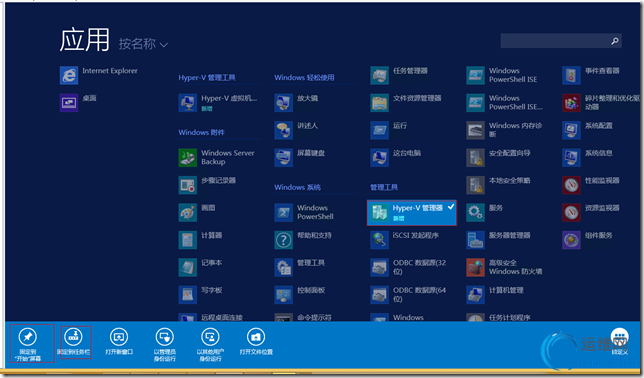Viewport: 644px width, 378px height.
Task: Open Windows 内存诊断 tool
Action: point(504,130)
